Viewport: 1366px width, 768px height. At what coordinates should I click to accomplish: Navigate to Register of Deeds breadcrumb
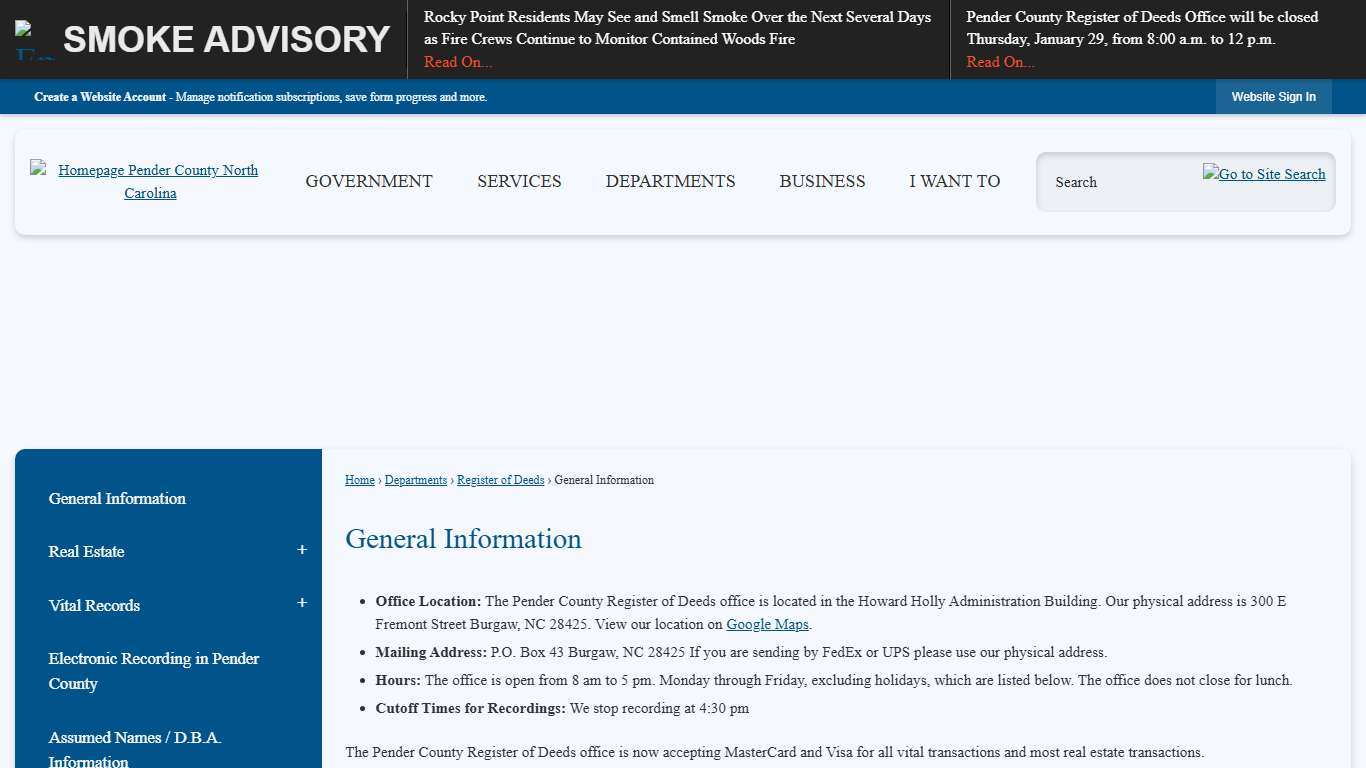click(500, 480)
